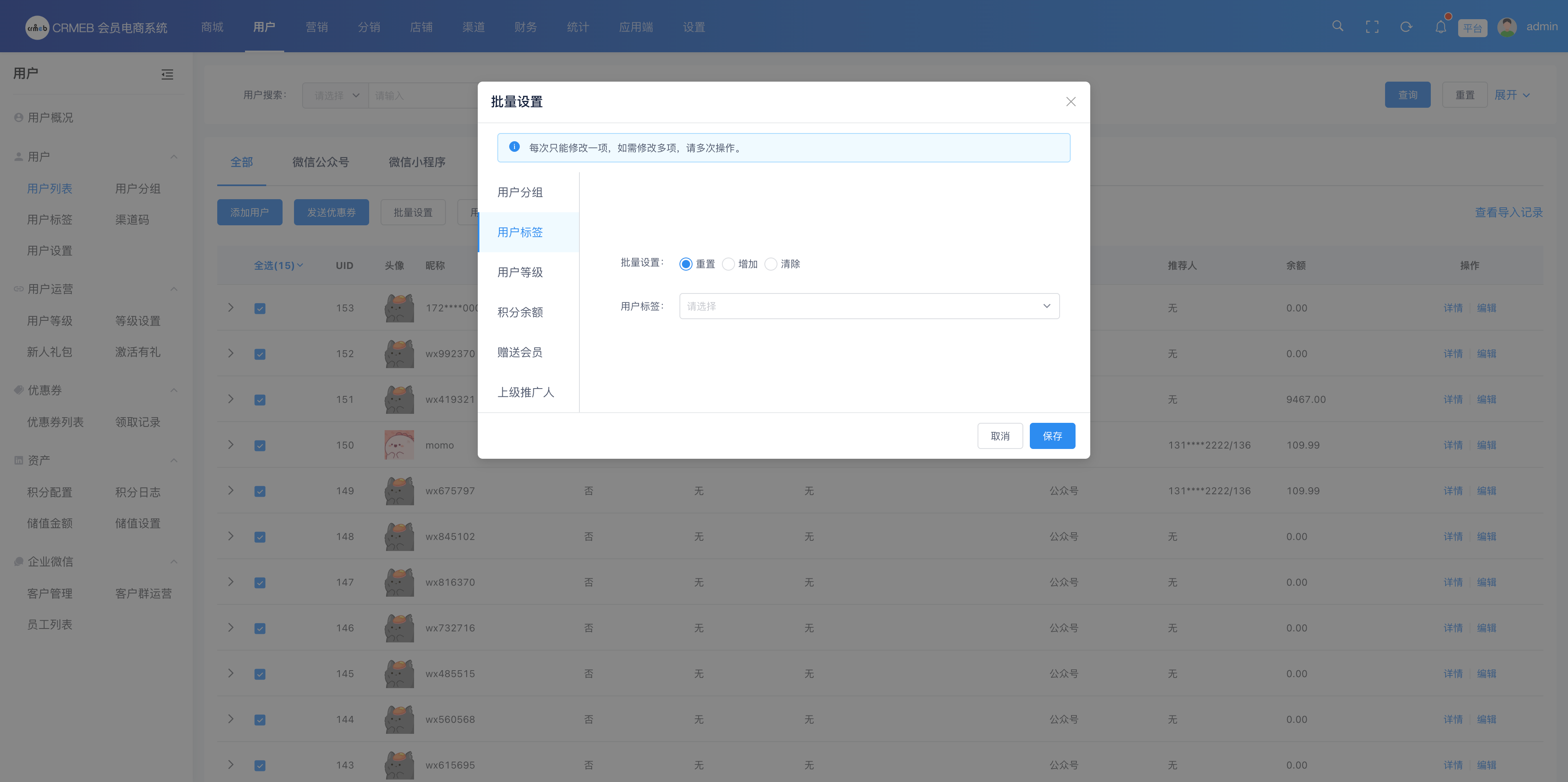Uncheck the checkbox for user 153
The height and width of the screenshot is (782, 1568).
(260, 309)
